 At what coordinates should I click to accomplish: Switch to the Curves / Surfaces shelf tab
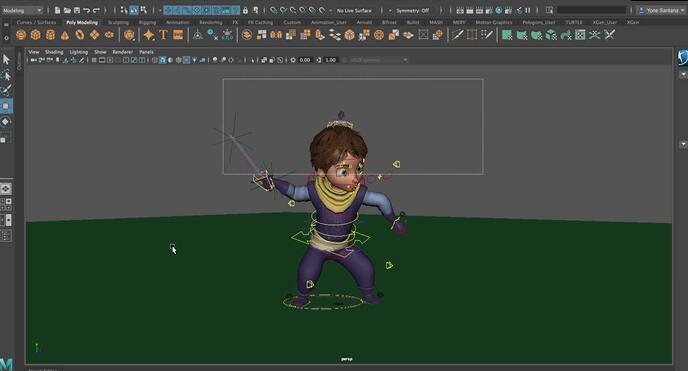point(36,22)
